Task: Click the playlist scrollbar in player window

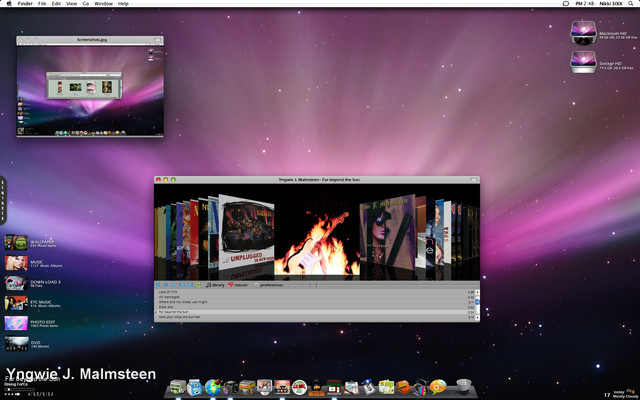Action: [476, 300]
